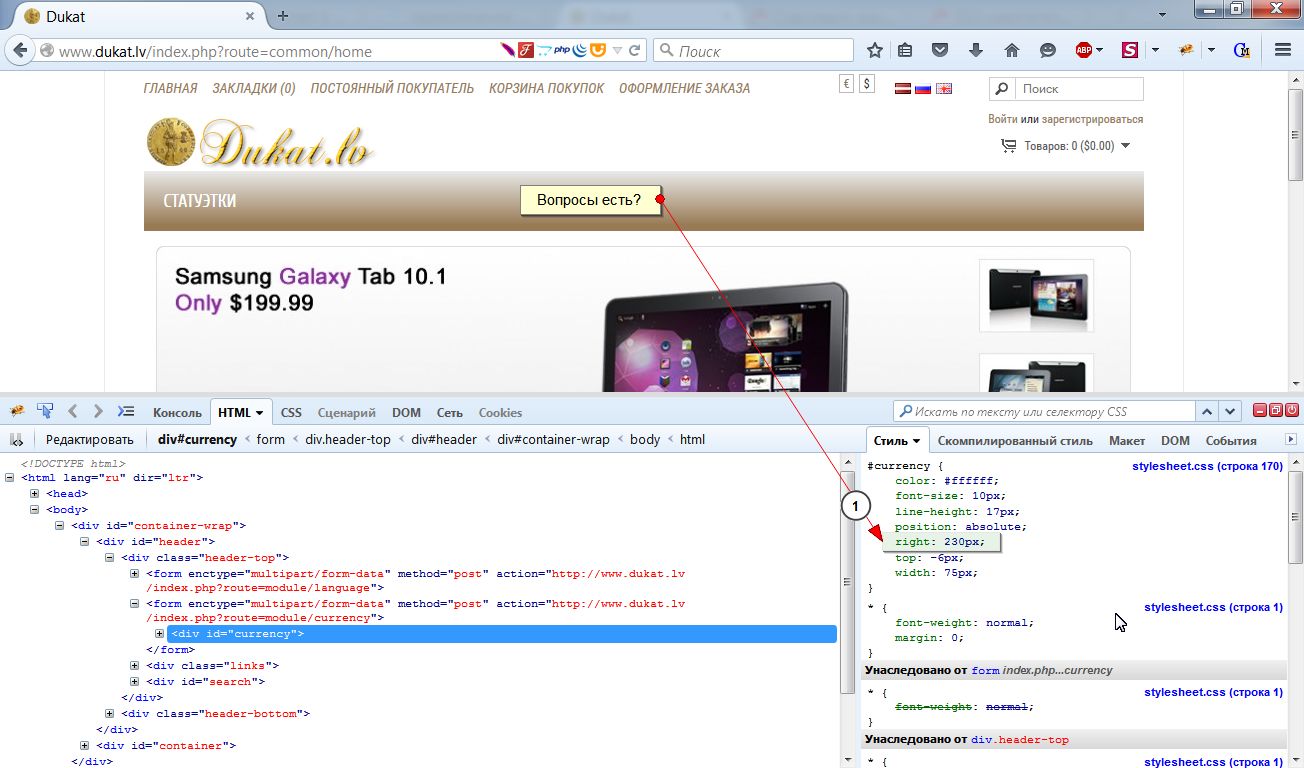Expand the div id="search" node
The image size is (1304, 768).
pos(135,681)
